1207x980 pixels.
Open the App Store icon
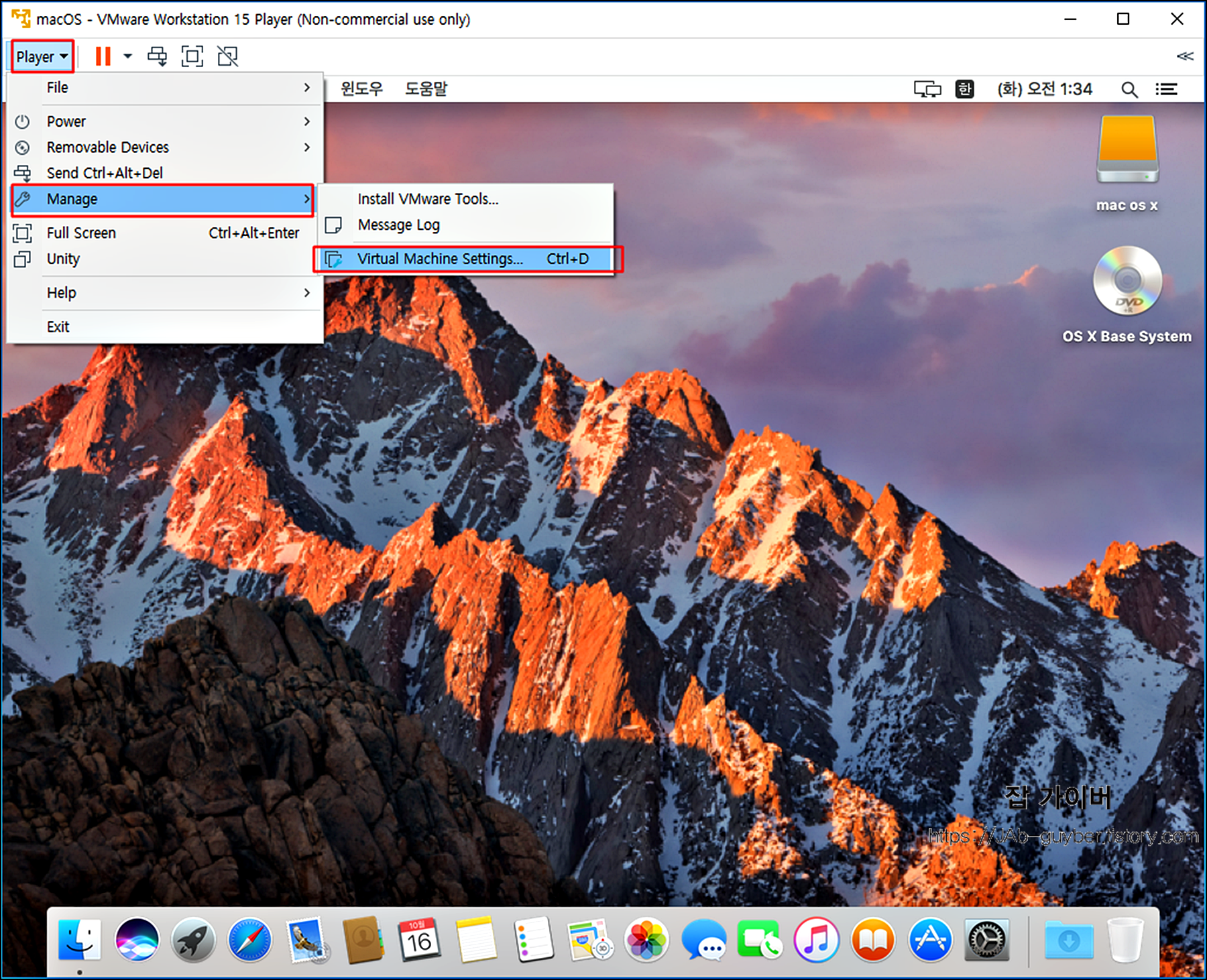click(x=930, y=939)
